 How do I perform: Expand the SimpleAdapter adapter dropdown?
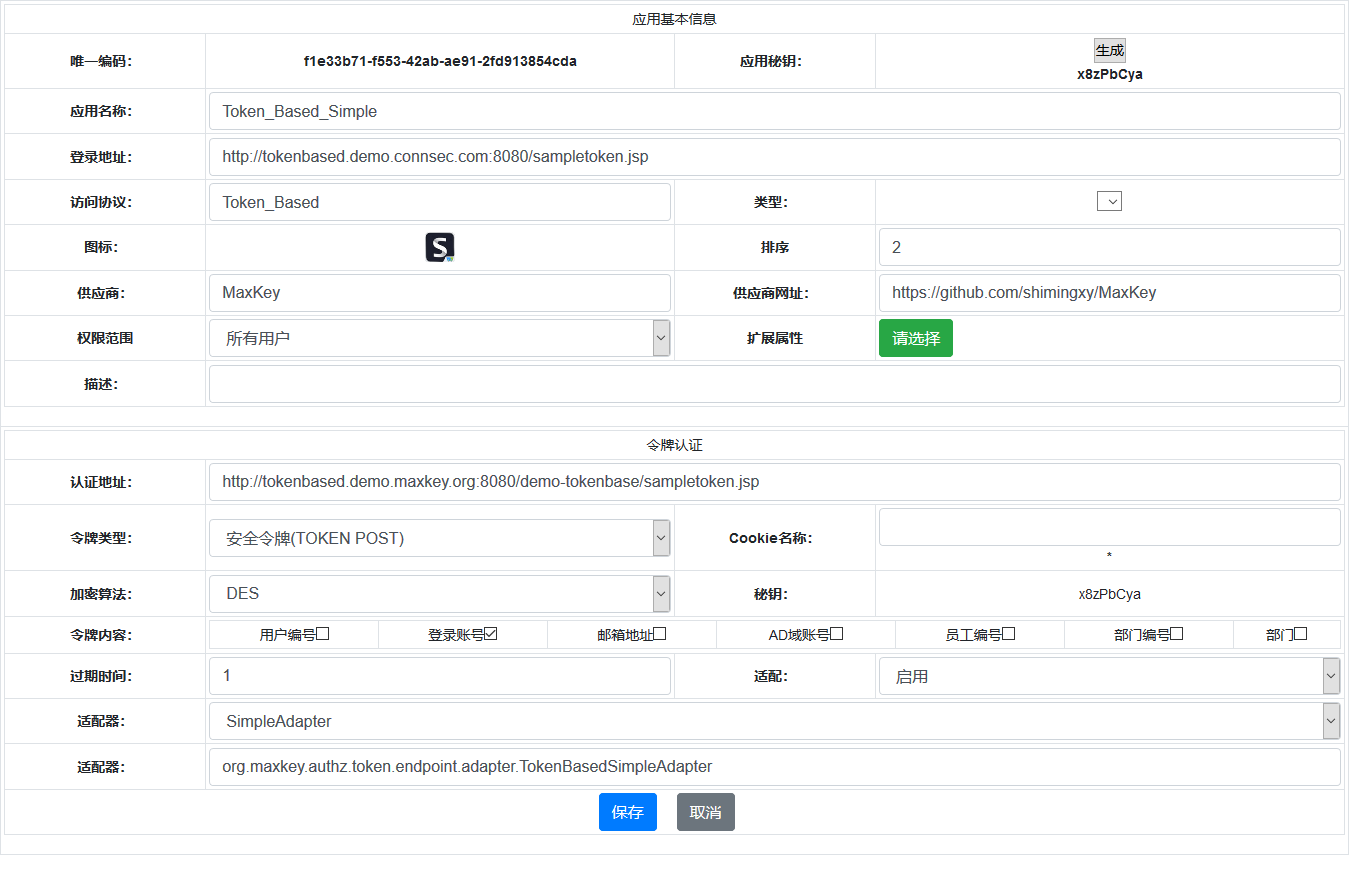pos(774,721)
